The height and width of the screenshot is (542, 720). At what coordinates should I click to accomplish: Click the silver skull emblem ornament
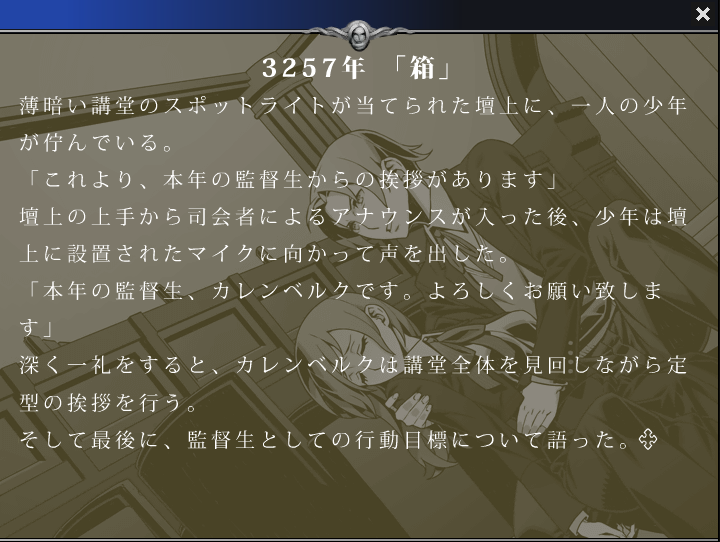point(359,34)
